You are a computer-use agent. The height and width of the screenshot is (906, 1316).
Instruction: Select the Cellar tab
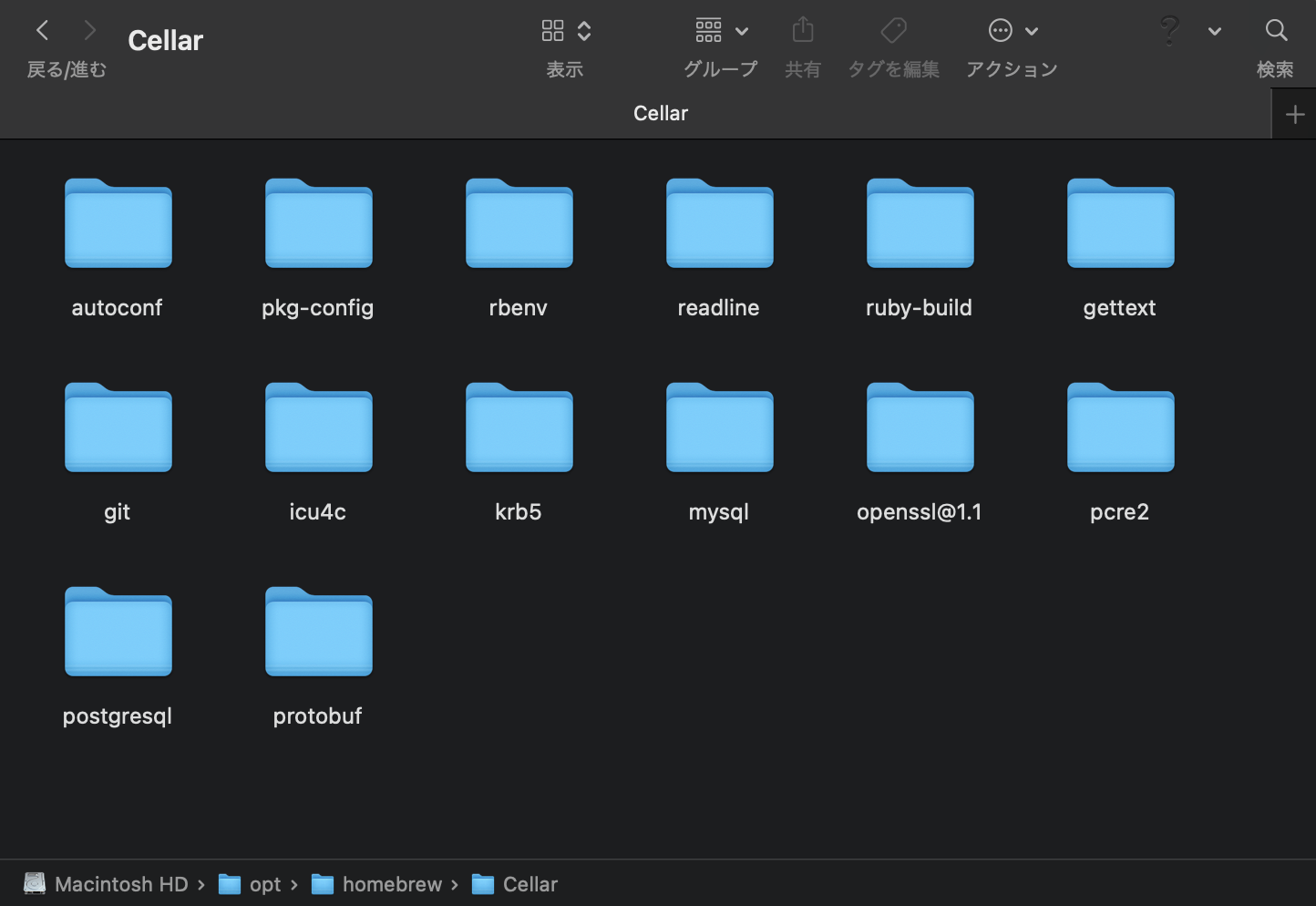click(x=635, y=114)
